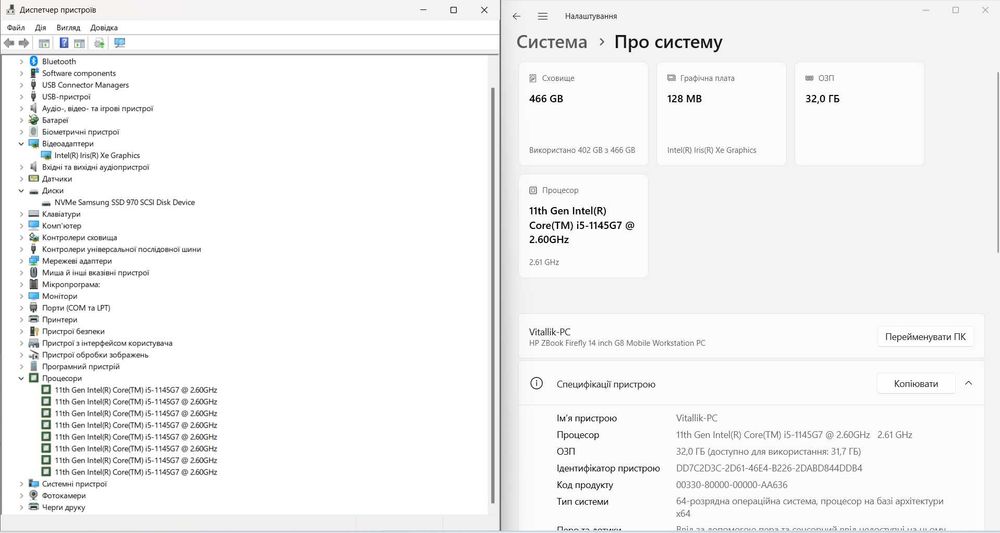The width and height of the screenshot is (1000, 533).
Task: Click the Біометричні пристрої fingerprint icon
Action: pos(34,132)
